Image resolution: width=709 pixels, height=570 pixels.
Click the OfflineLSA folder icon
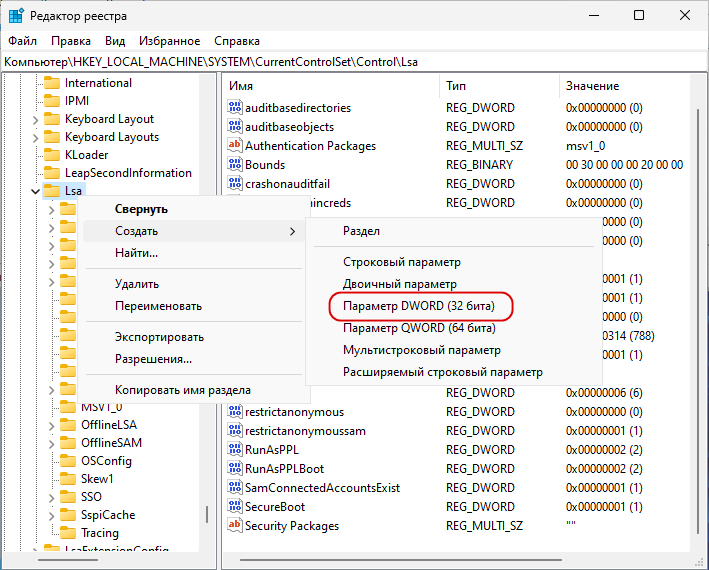68,425
